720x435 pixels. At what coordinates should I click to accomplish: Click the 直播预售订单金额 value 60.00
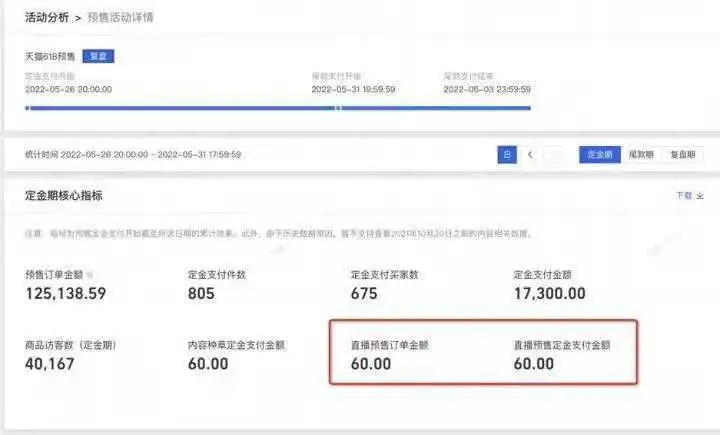371,364
